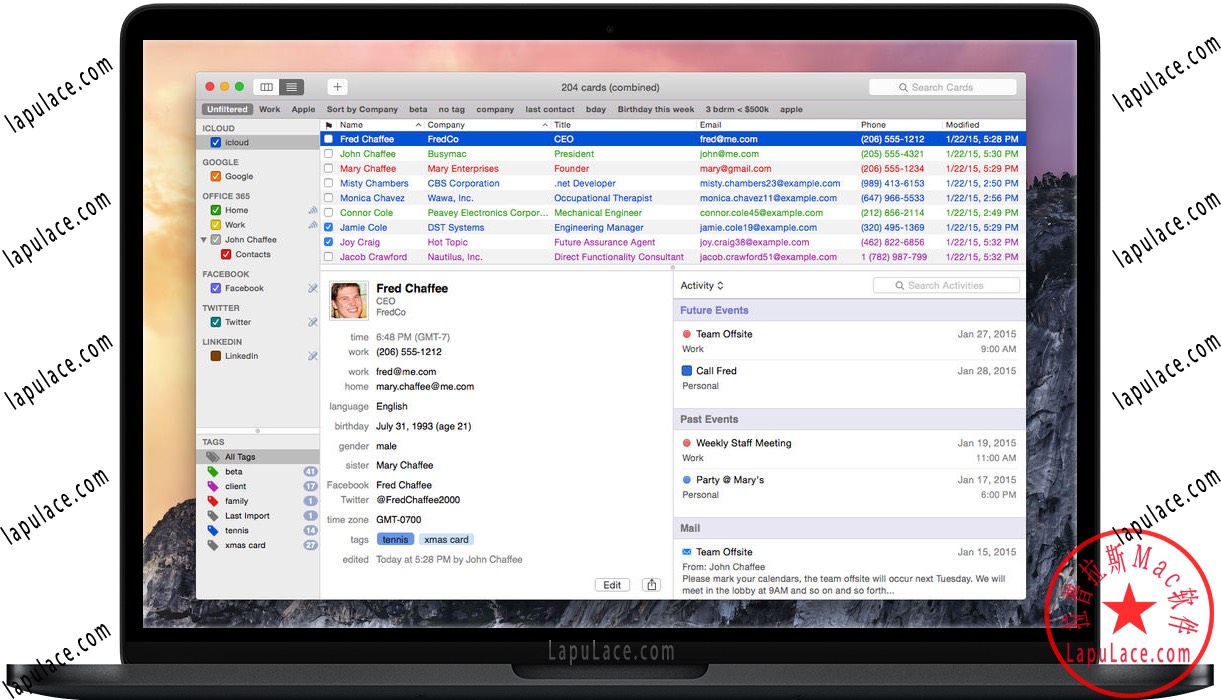Select the Work smart filter
This screenshot has height=700, width=1221.
270,109
